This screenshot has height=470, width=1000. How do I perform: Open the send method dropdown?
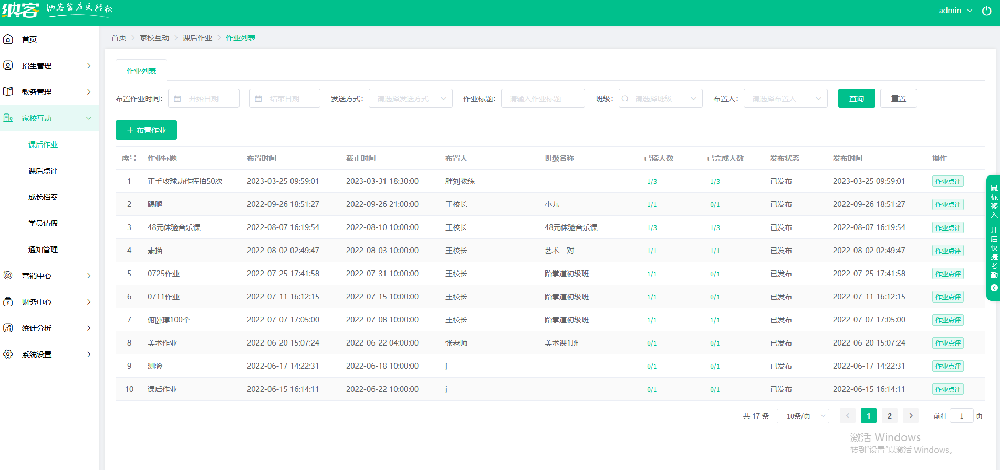pyautogui.click(x=411, y=99)
